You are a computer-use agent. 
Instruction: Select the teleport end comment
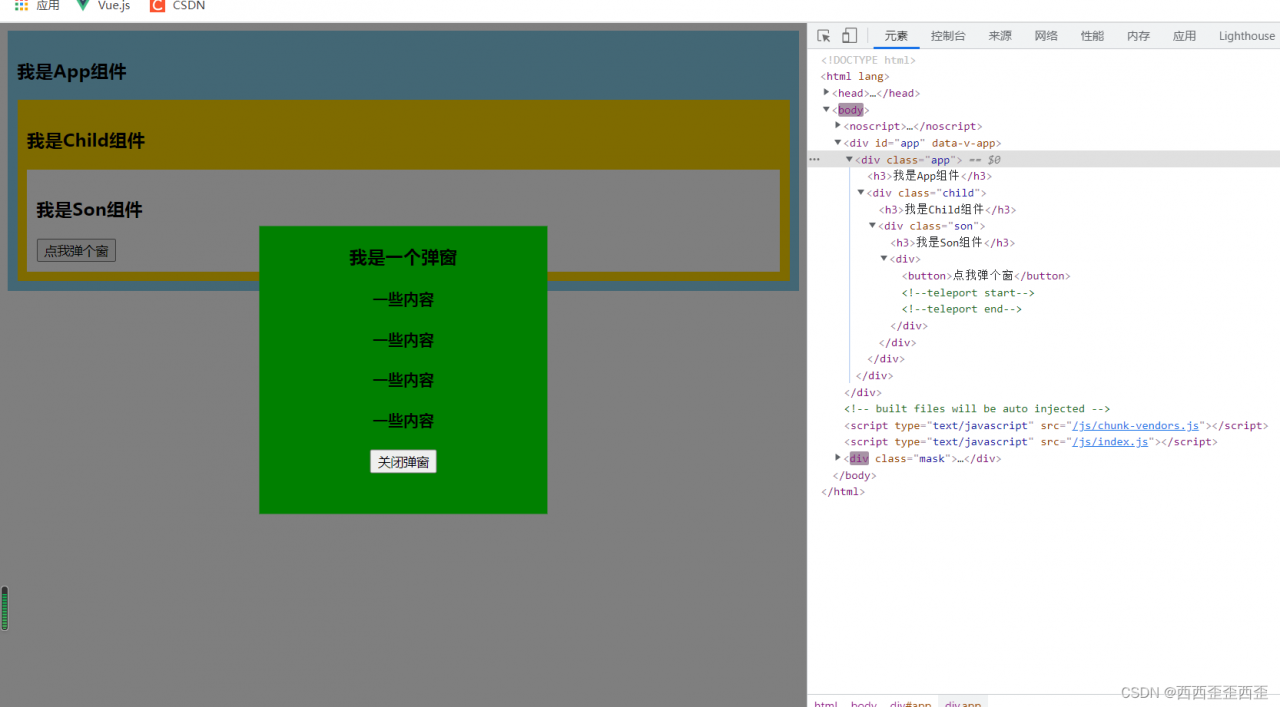click(x=962, y=309)
